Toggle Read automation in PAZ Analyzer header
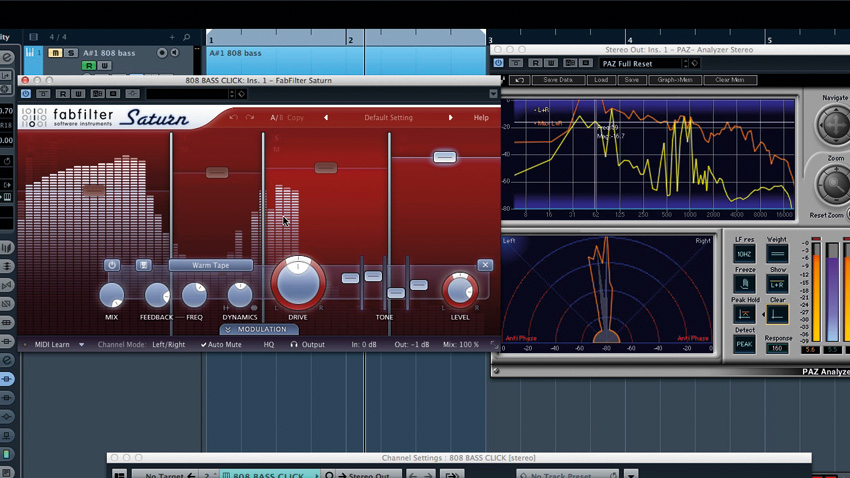 point(536,63)
